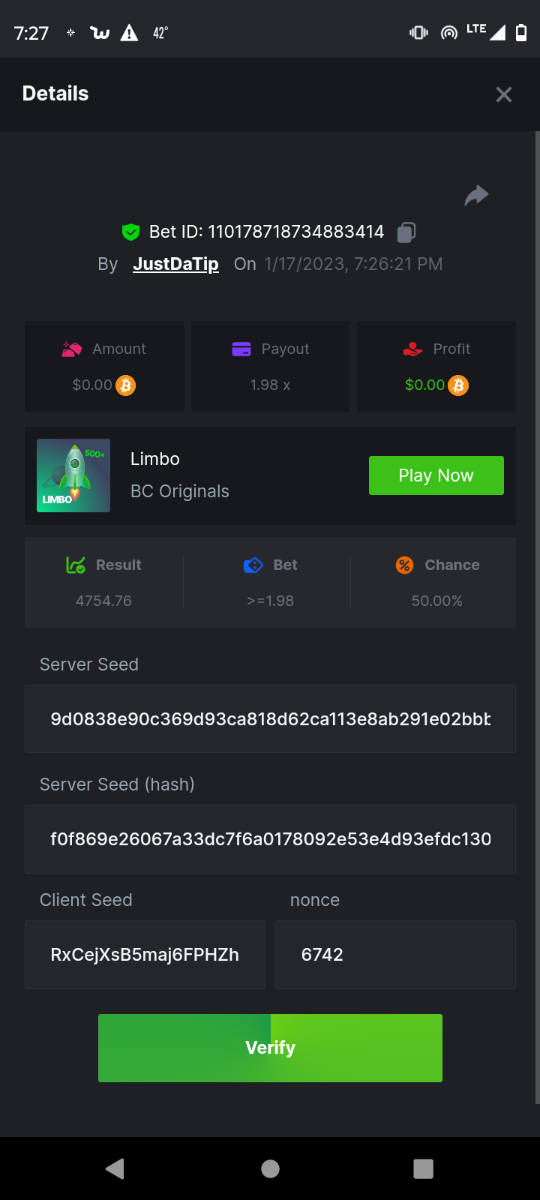Tap the red Amount hand icon
540x1200 pixels.
[x=72, y=349]
